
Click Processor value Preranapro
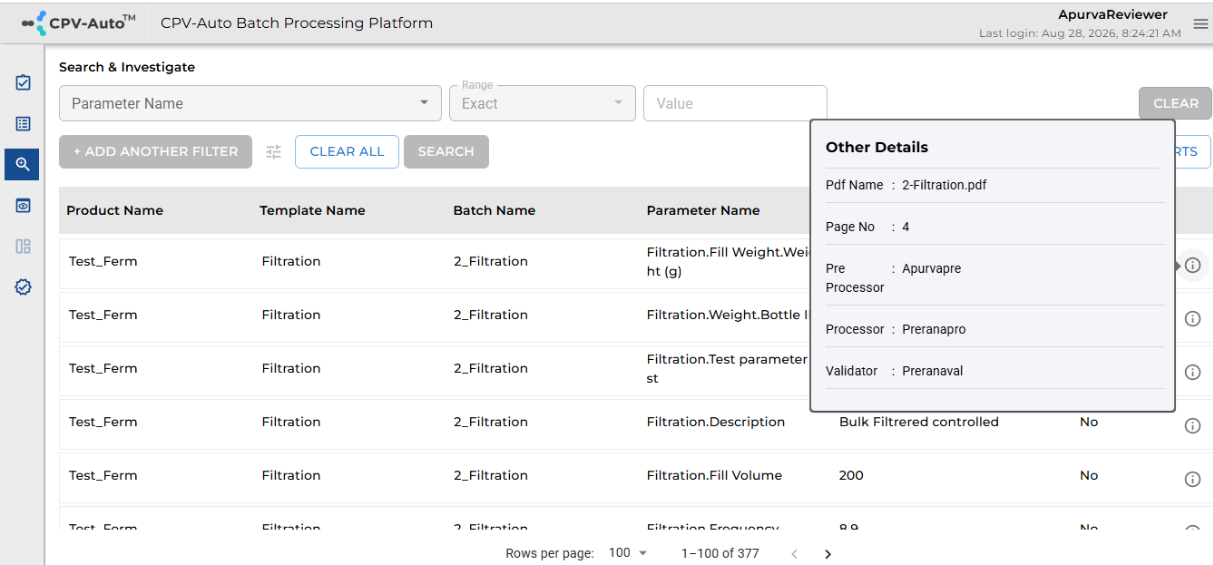pos(934,329)
